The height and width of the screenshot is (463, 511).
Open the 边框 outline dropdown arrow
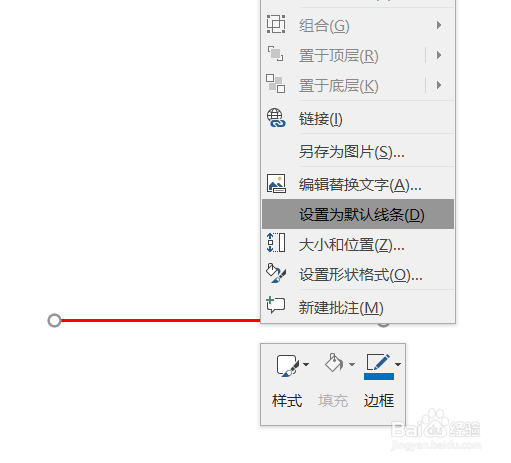pyautogui.click(x=398, y=364)
